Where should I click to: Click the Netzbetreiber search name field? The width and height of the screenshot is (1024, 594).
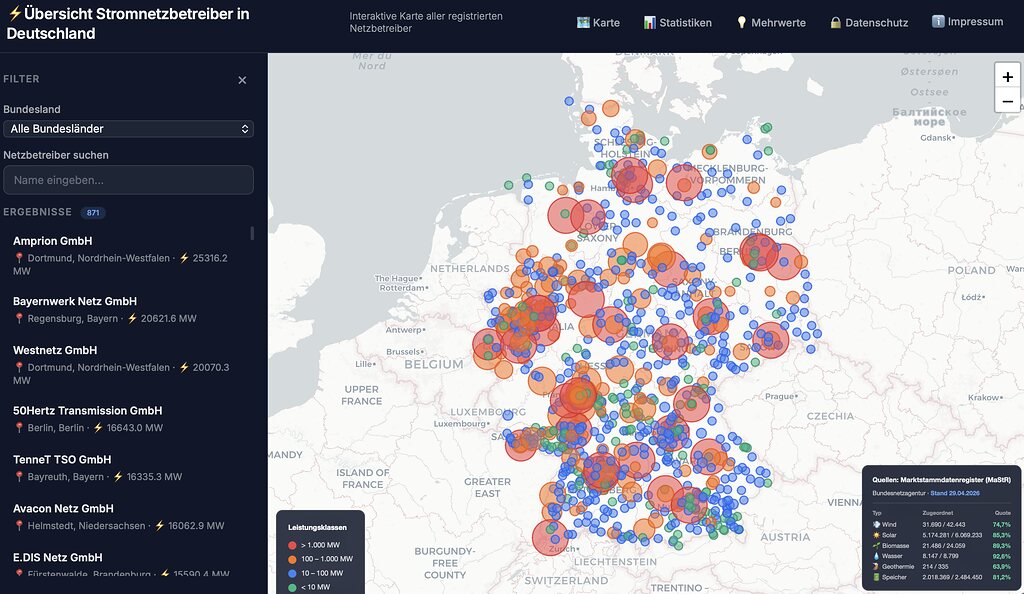[129, 180]
